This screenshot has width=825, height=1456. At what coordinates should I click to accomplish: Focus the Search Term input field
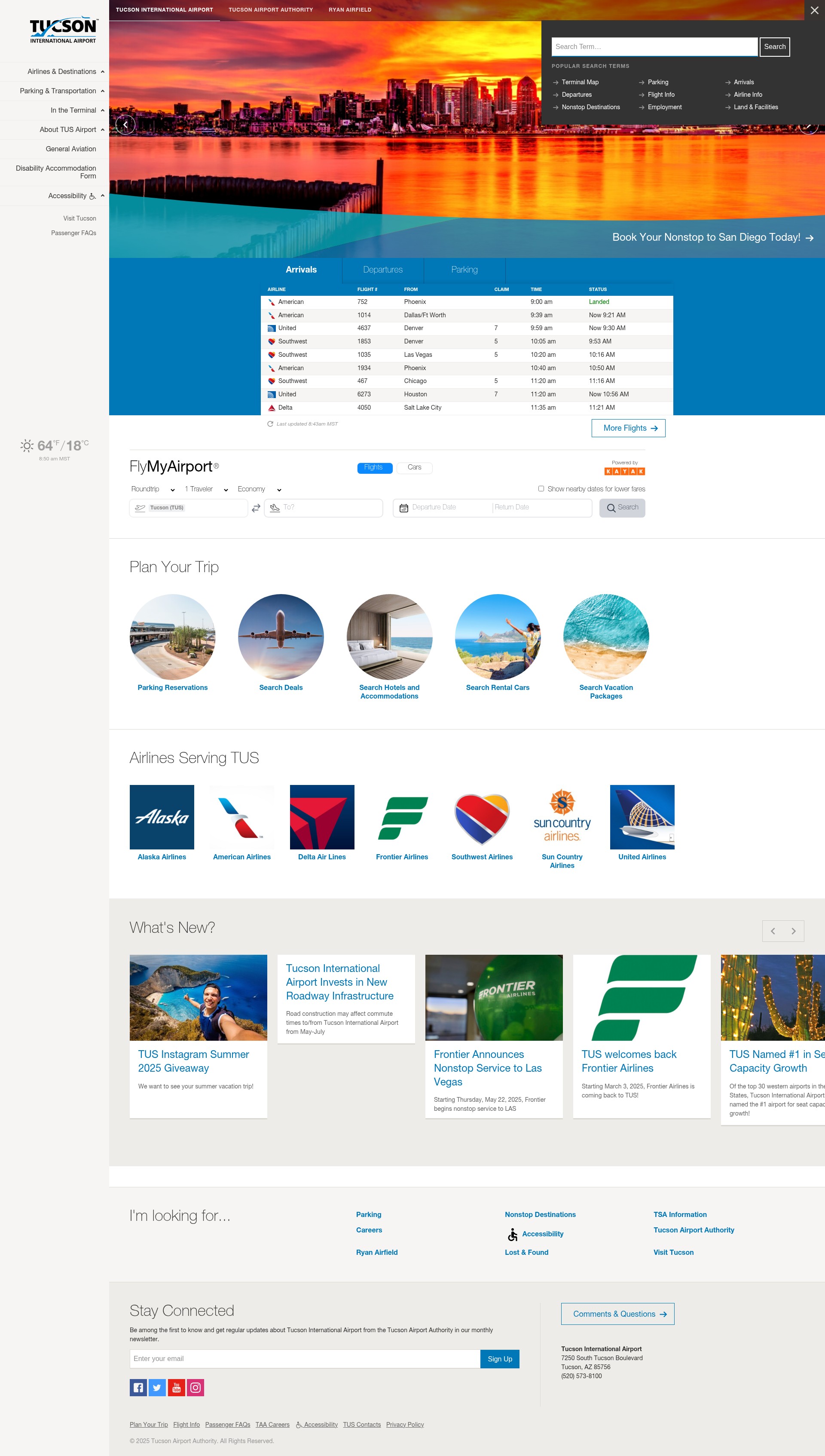click(654, 47)
